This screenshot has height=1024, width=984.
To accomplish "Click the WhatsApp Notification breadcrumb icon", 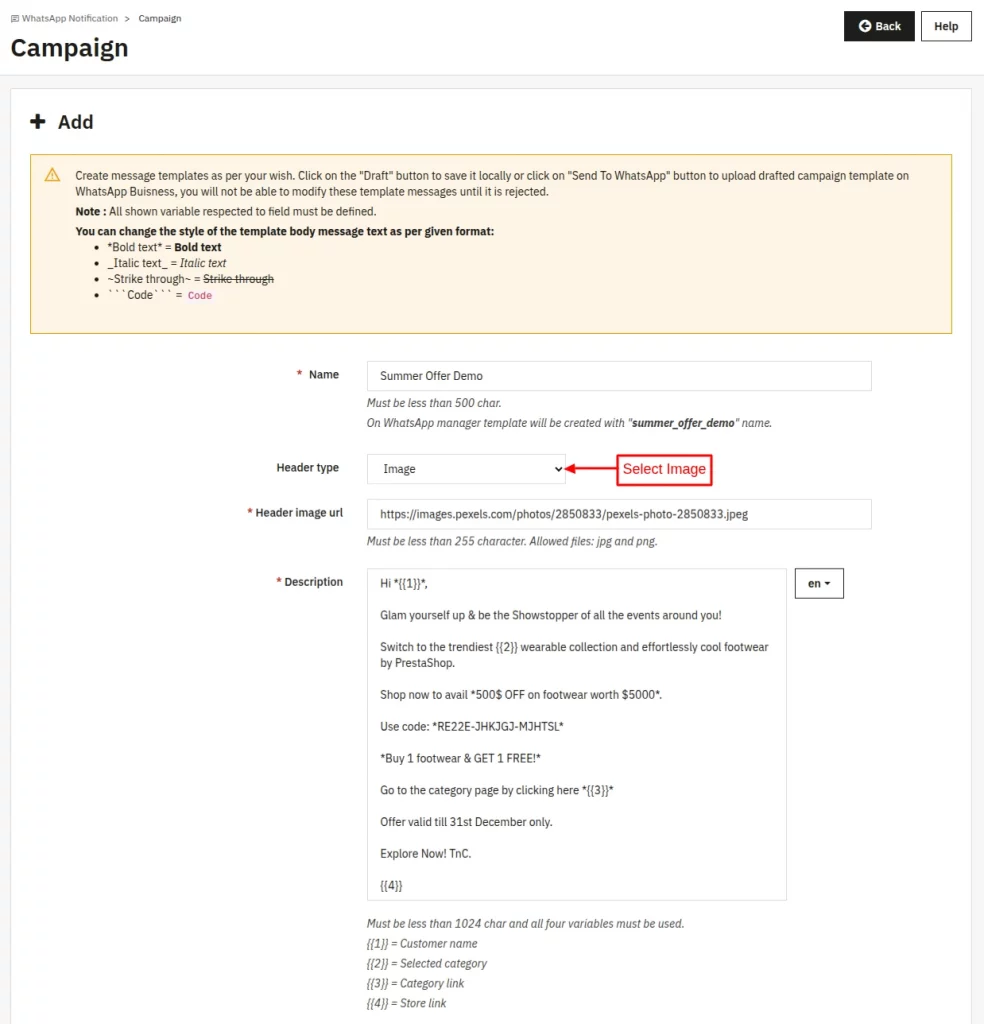I will click(x=15, y=19).
